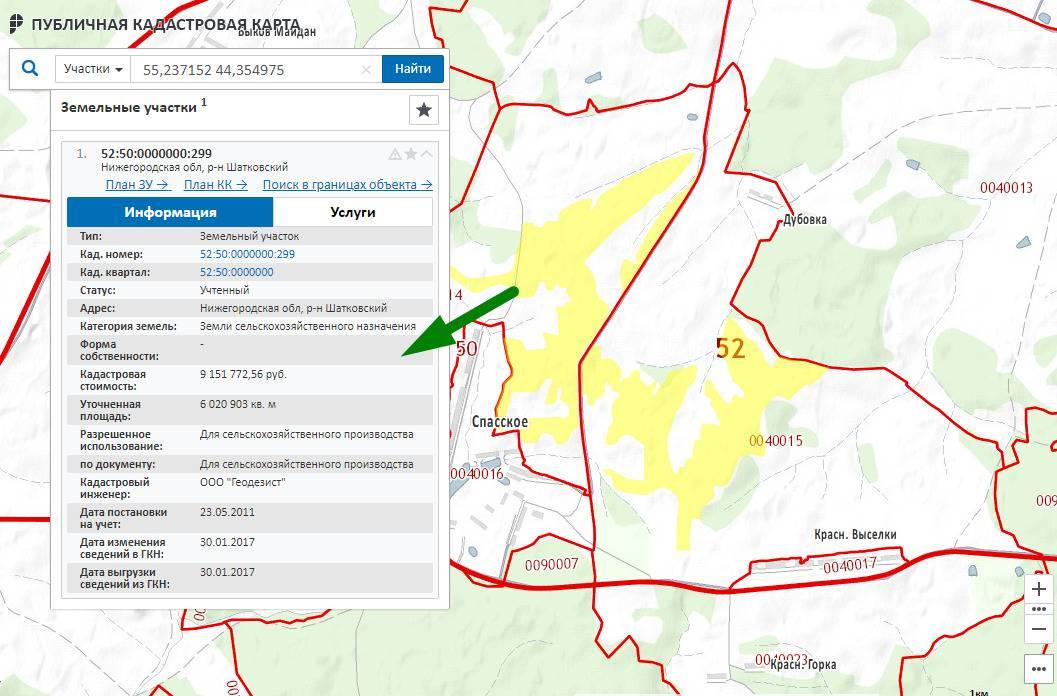Open the Участки search type dropdown
The width and height of the screenshot is (1057, 696).
pos(93,69)
